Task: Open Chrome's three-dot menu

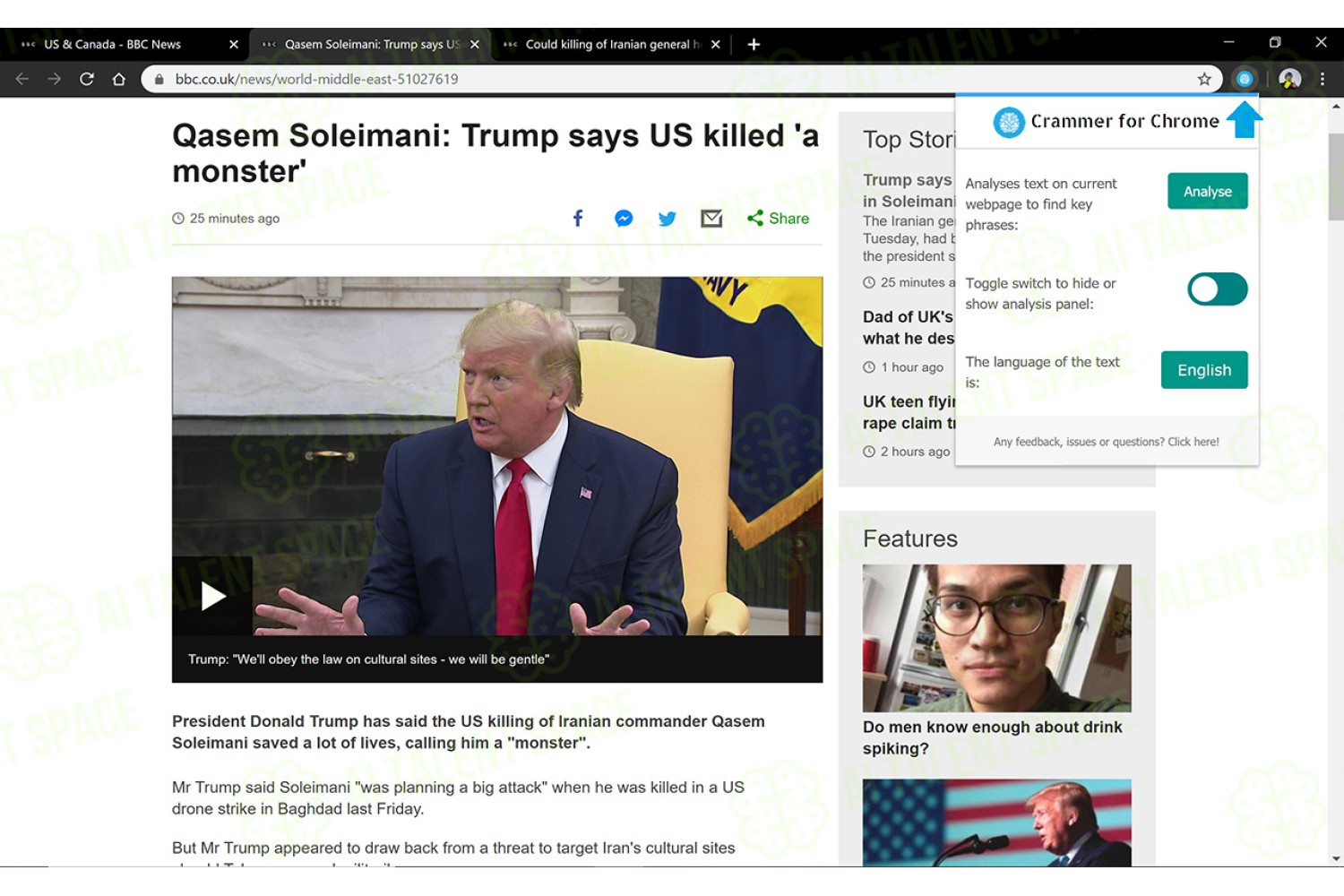Action: pos(1322,79)
